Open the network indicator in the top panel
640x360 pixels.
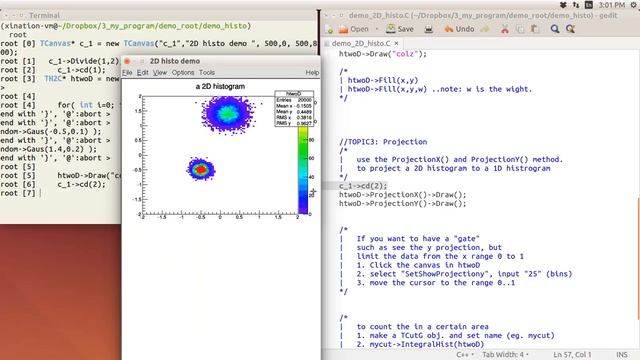(x=576, y=5)
